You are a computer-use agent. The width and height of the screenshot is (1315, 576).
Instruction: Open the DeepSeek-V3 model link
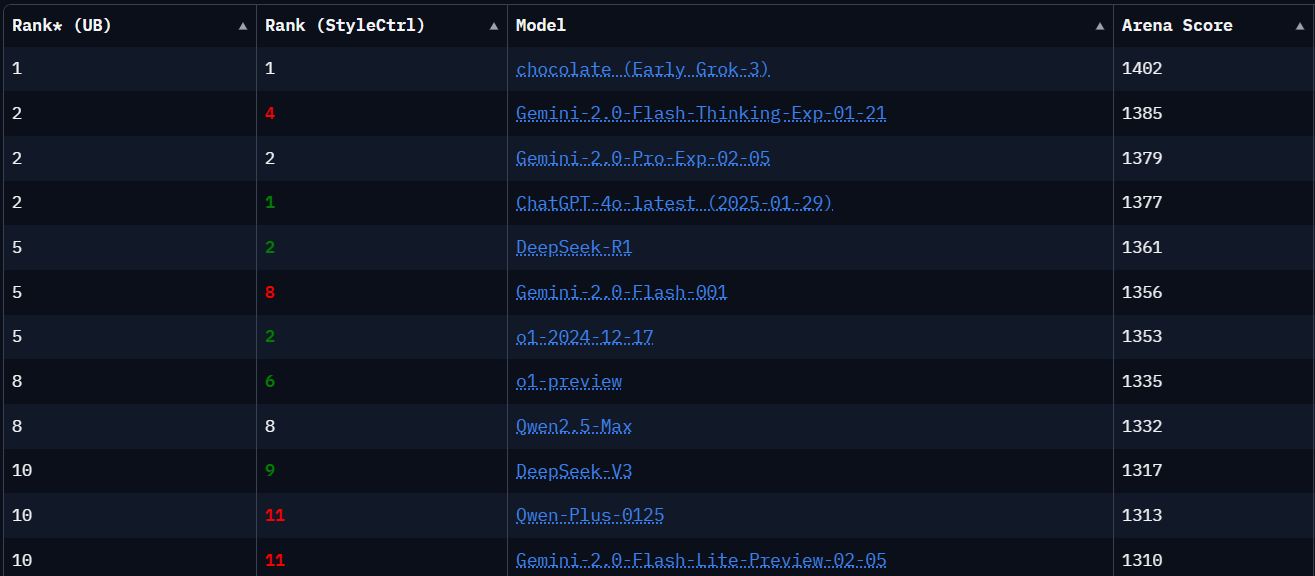tap(573, 471)
